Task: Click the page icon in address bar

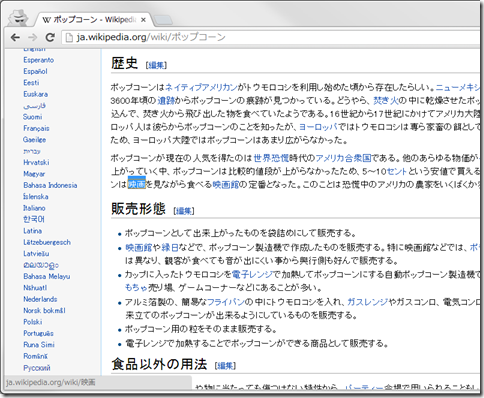Action: (x=69, y=37)
